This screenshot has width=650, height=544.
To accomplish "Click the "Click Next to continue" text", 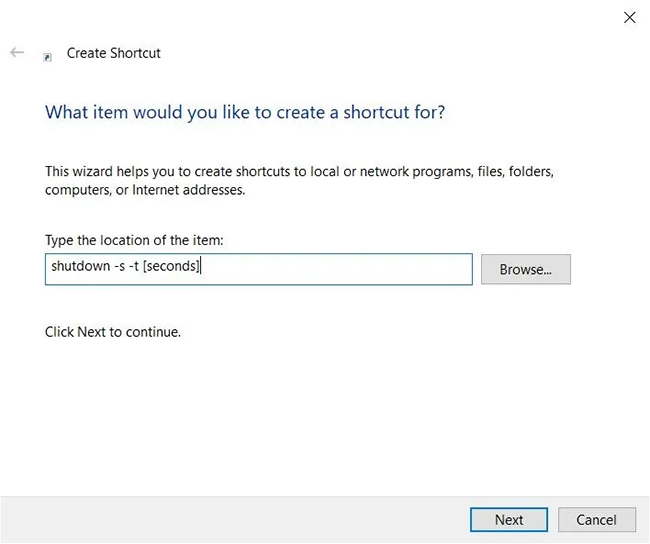I will click(x=113, y=331).
